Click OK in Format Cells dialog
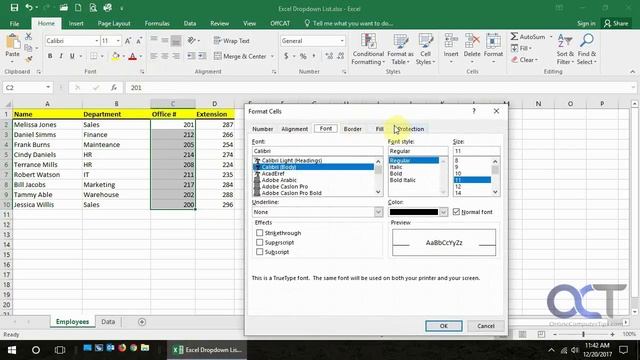 444,326
